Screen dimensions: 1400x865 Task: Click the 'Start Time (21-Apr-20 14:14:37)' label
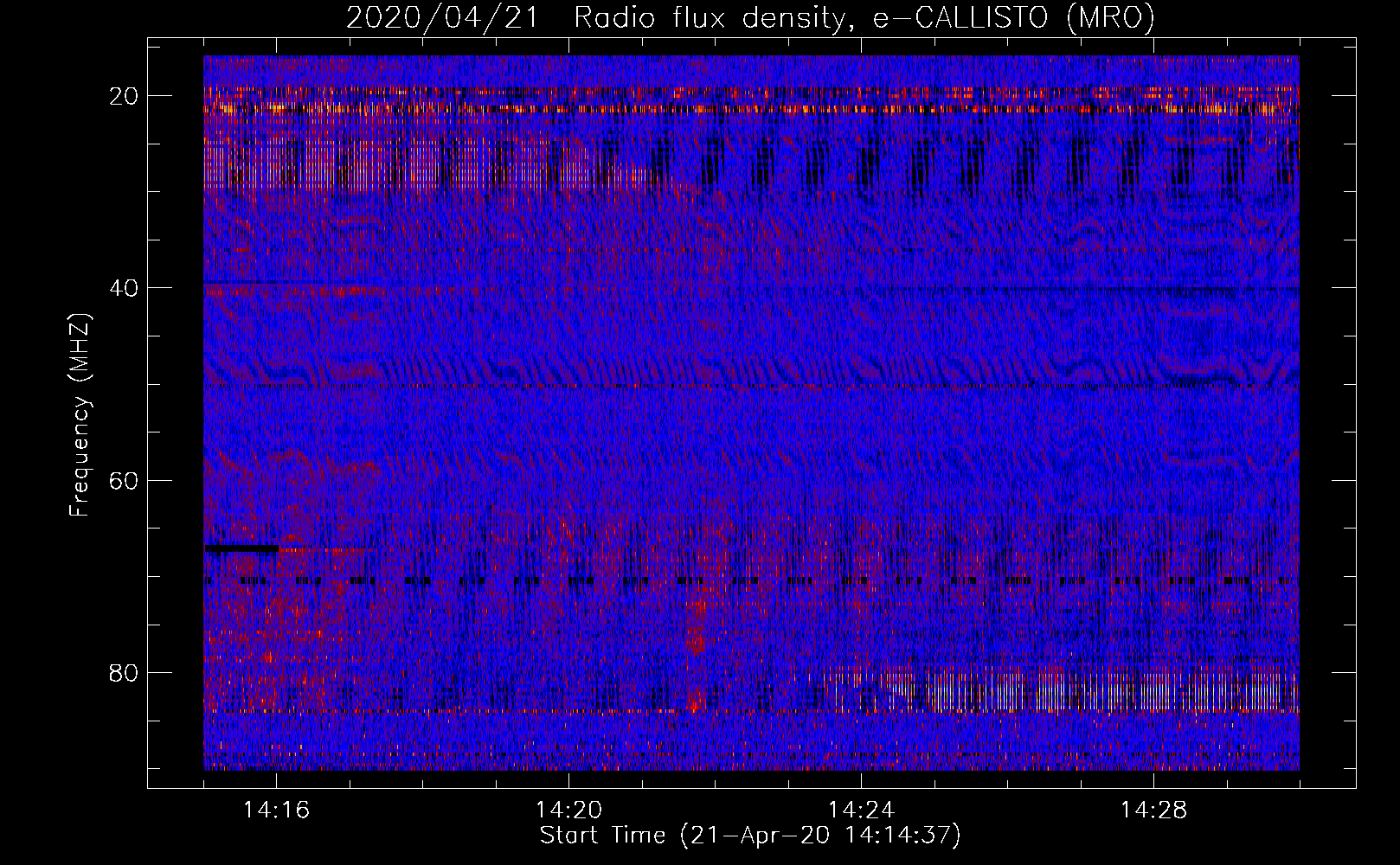[x=750, y=836]
